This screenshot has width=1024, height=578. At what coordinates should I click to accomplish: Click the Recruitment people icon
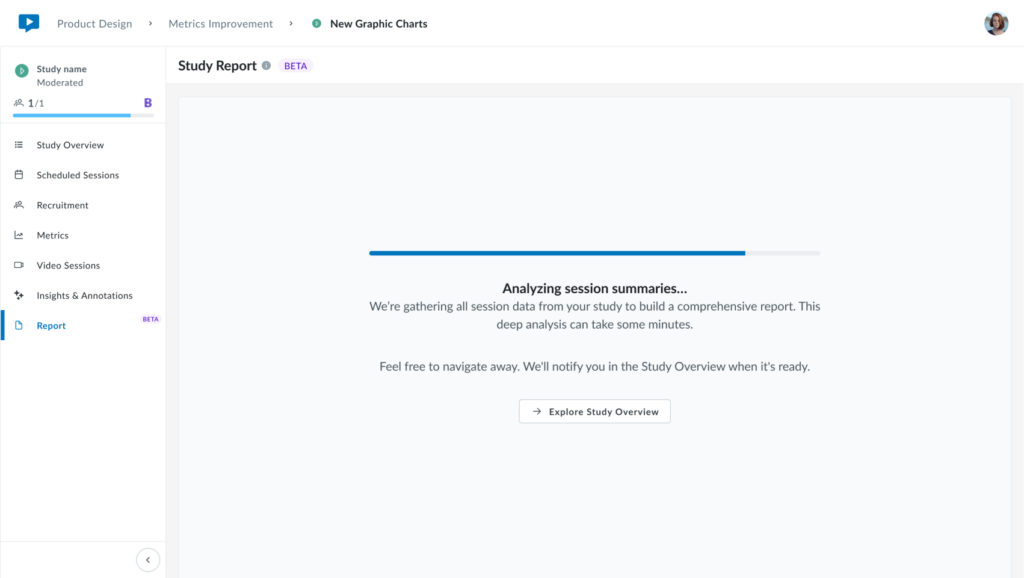[19, 205]
